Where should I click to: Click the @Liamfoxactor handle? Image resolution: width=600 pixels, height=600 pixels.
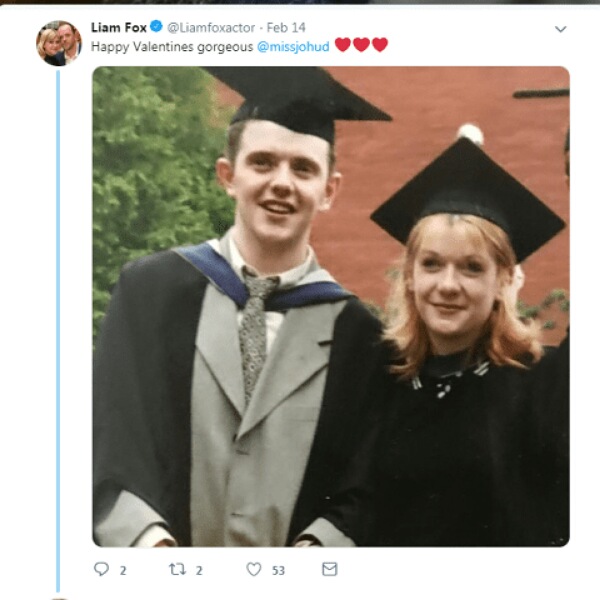(x=211, y=28)
